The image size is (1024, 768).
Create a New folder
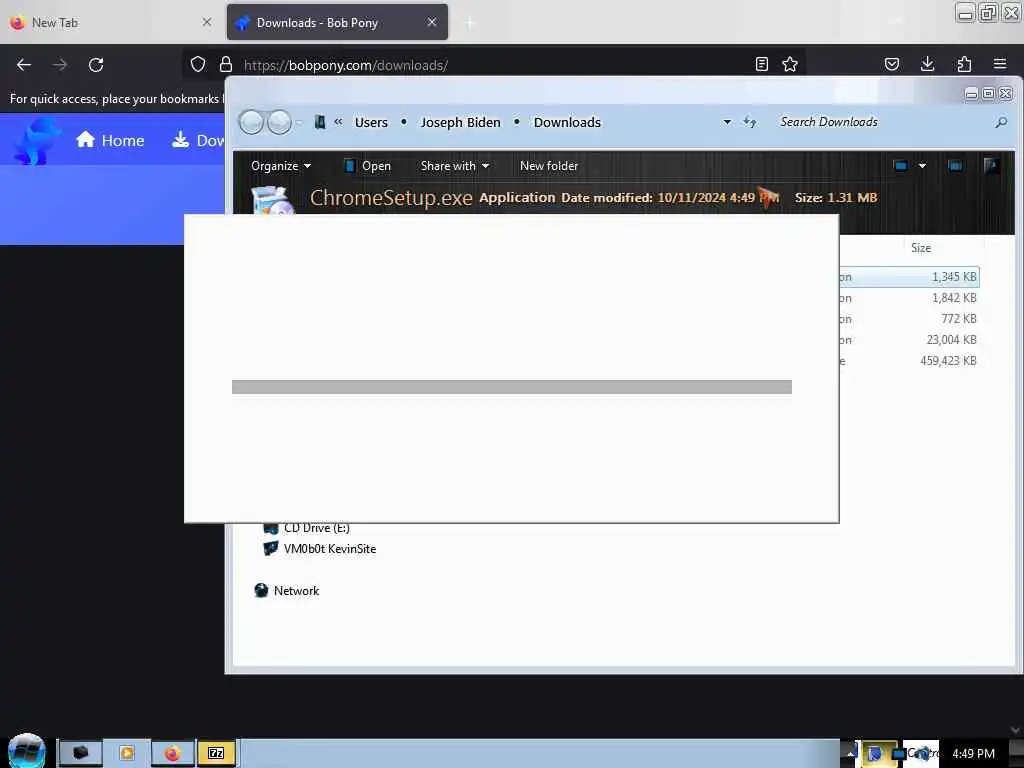[549, 166]
